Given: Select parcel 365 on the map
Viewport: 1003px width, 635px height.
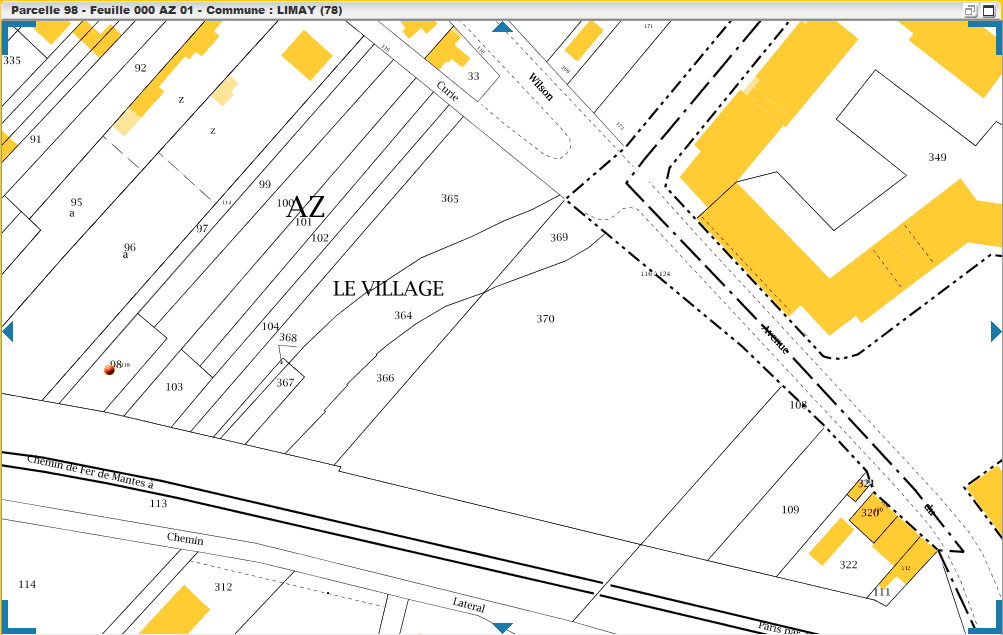Looking at the screenshot, I should 450,198.
